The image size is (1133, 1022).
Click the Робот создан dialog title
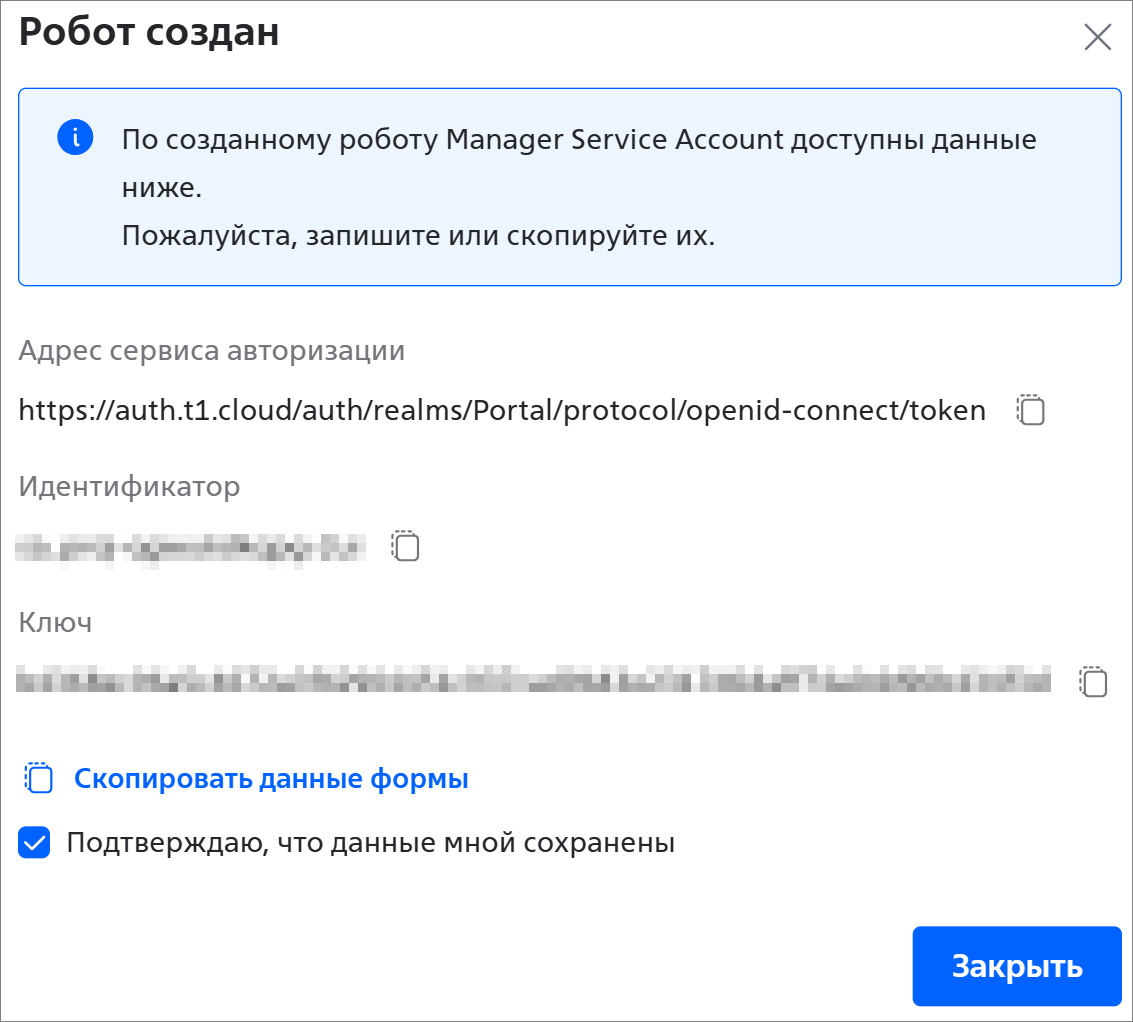(x=149, y=33)
